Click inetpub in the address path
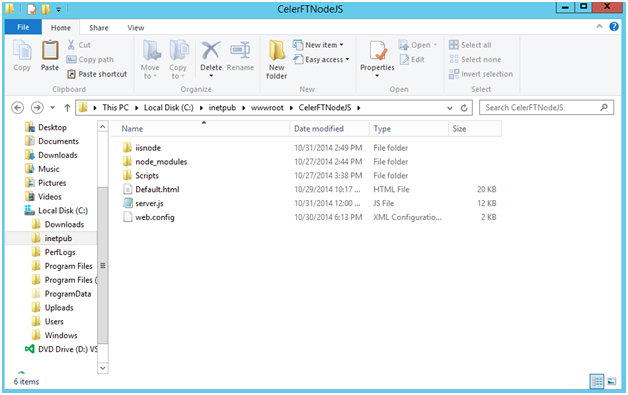Image resolution: width=628 pixels, height=395 pixels. point(222,107)
